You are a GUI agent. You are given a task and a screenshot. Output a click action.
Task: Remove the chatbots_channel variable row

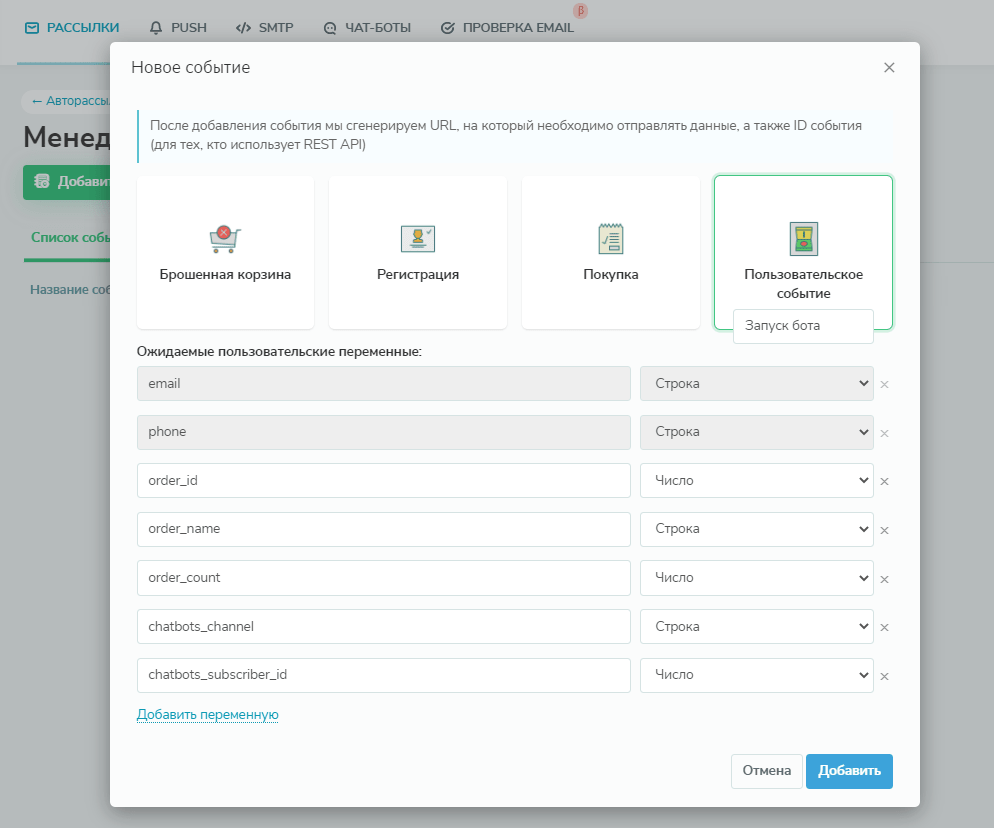(x=884, y=627)
